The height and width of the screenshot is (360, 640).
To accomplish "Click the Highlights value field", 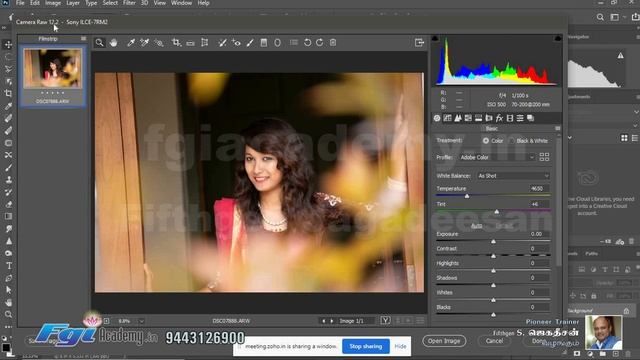I will coord(538,263).
